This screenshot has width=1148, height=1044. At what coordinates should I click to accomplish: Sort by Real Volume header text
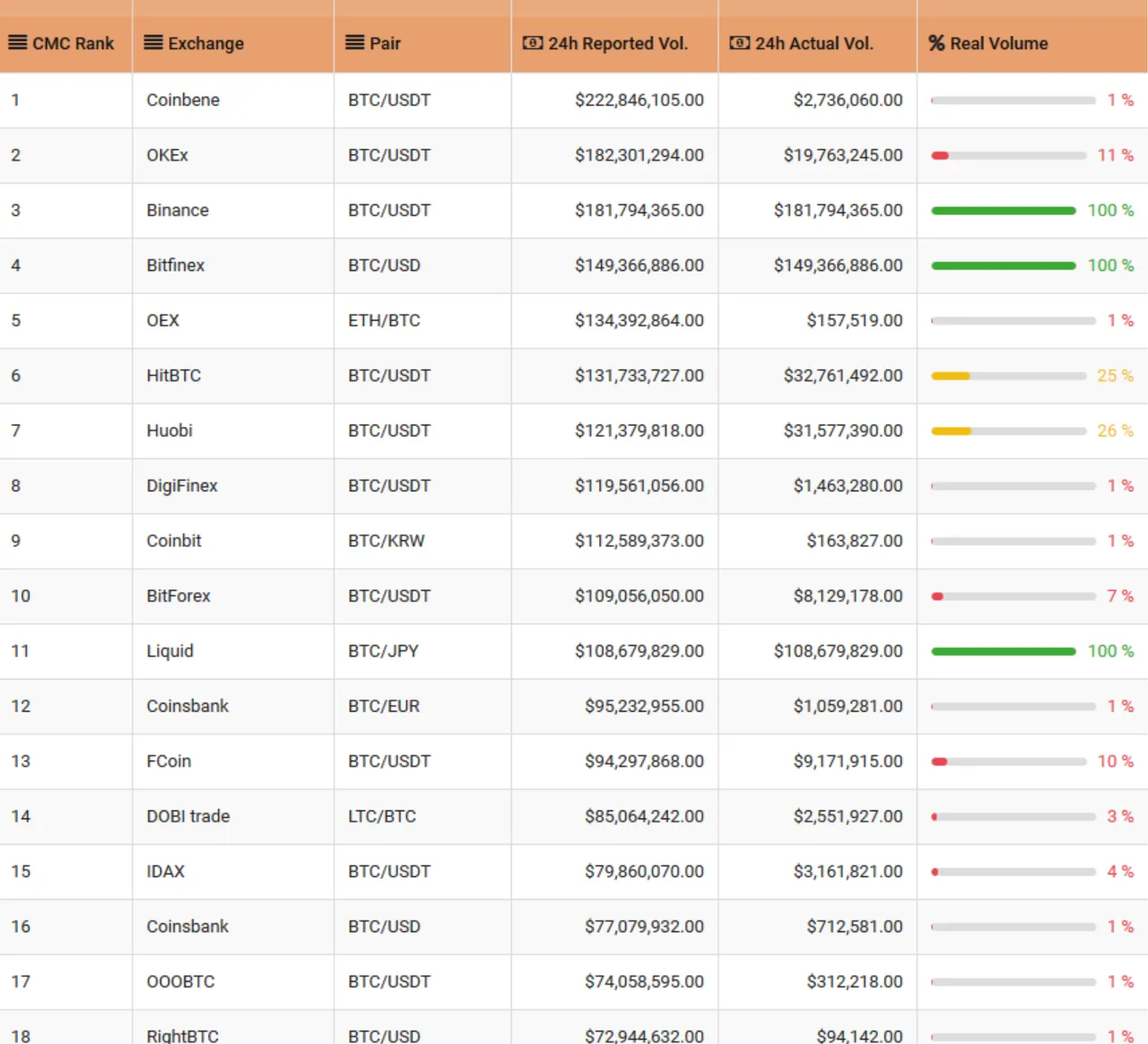point(999,43)
